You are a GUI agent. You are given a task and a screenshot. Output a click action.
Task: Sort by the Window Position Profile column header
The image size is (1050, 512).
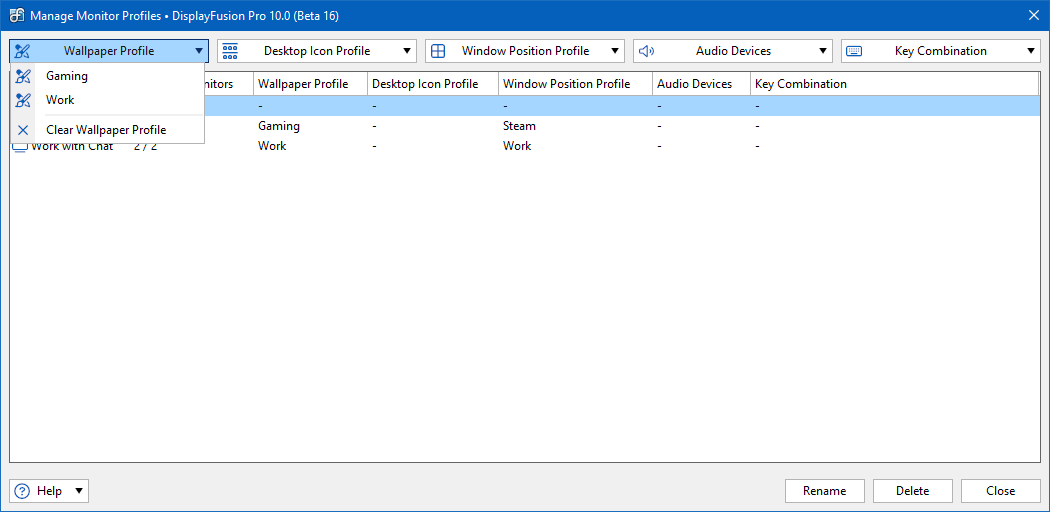click(x=575, y=84)
